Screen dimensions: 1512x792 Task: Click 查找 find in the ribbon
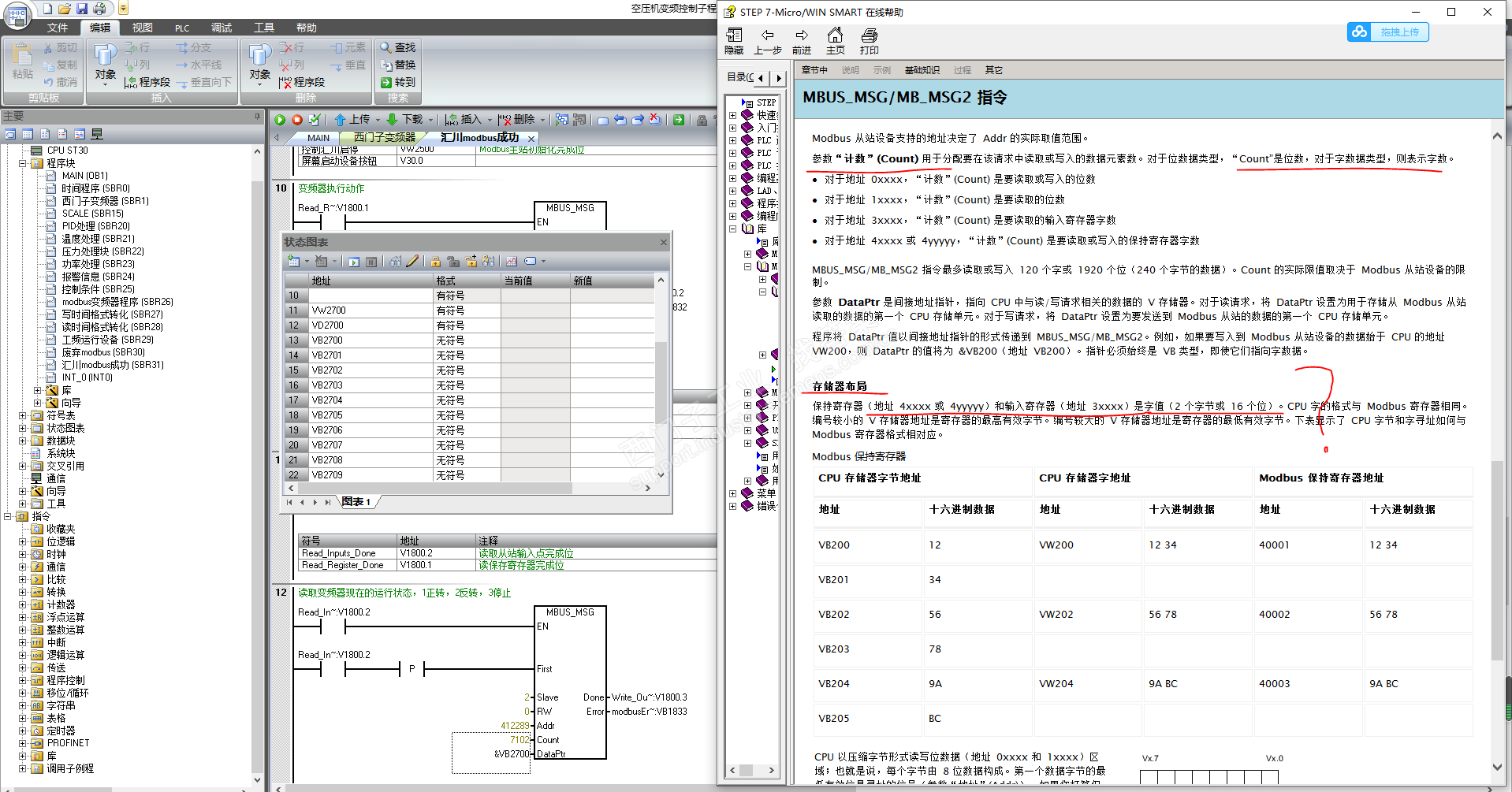[x=398, y=47]
